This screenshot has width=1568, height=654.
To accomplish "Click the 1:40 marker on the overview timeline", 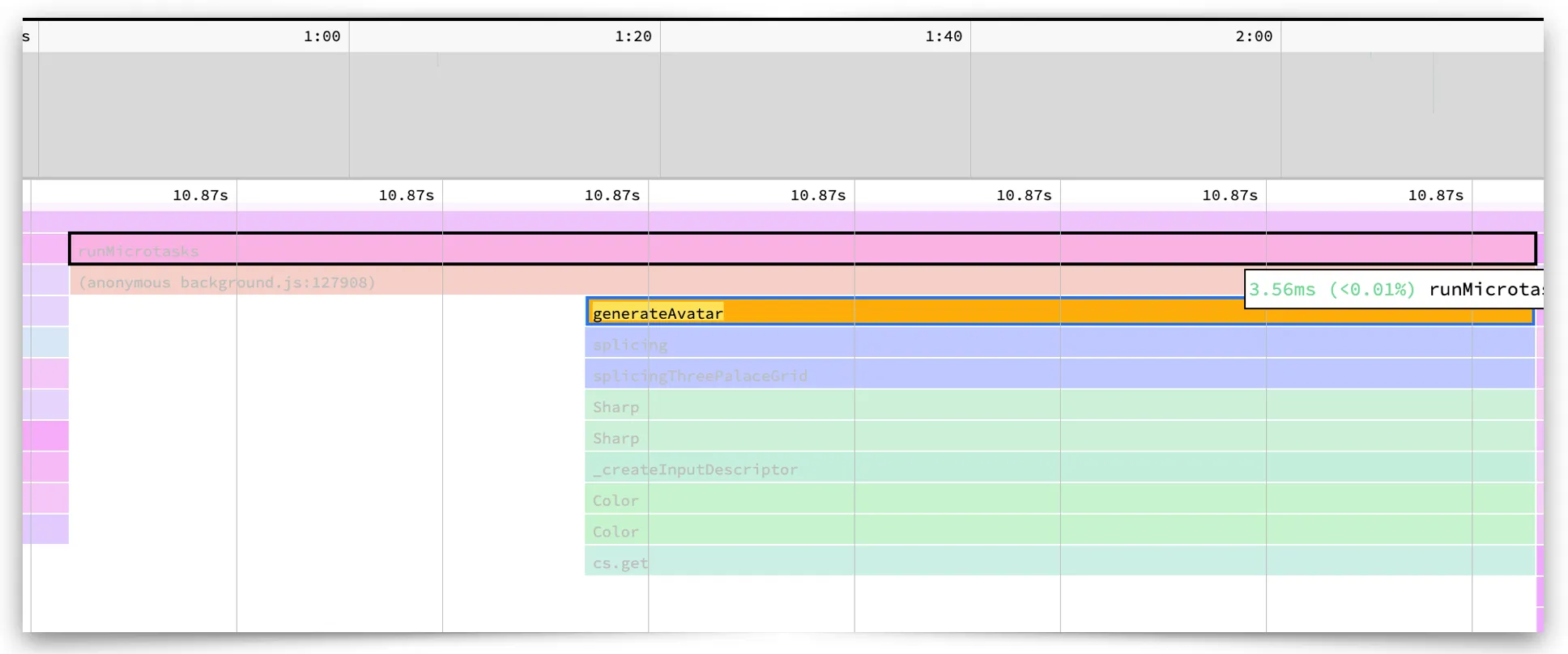I will 944,36.
